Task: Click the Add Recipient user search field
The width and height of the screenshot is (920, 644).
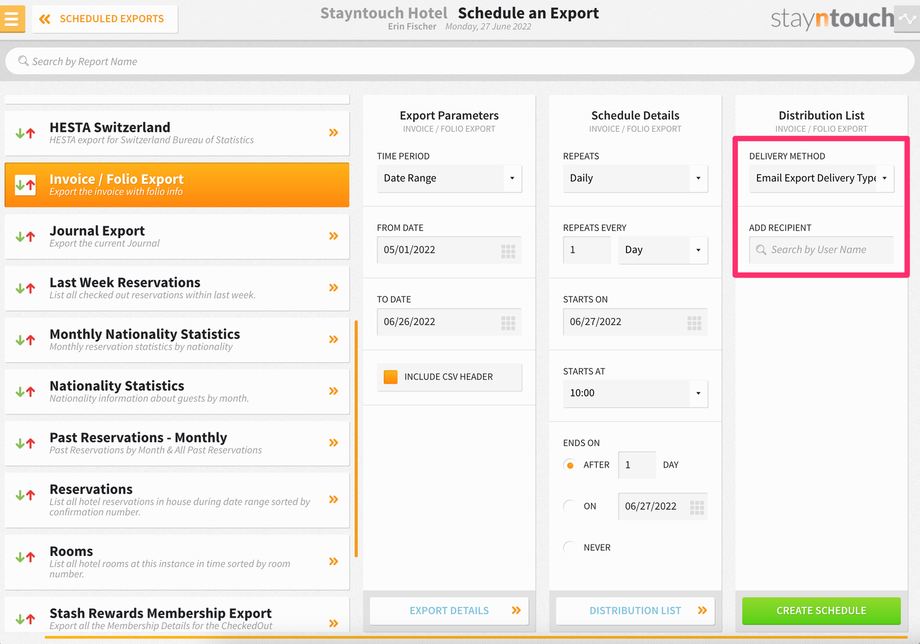Action: coord(821,250)
